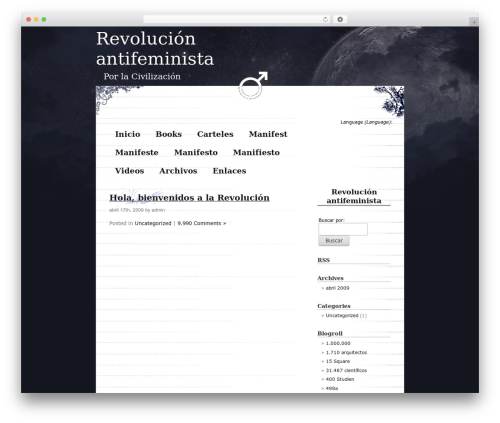This screenshot has height=423, width=500.
Task: Click the male symbol logo icon
Action: coord(252,85)
